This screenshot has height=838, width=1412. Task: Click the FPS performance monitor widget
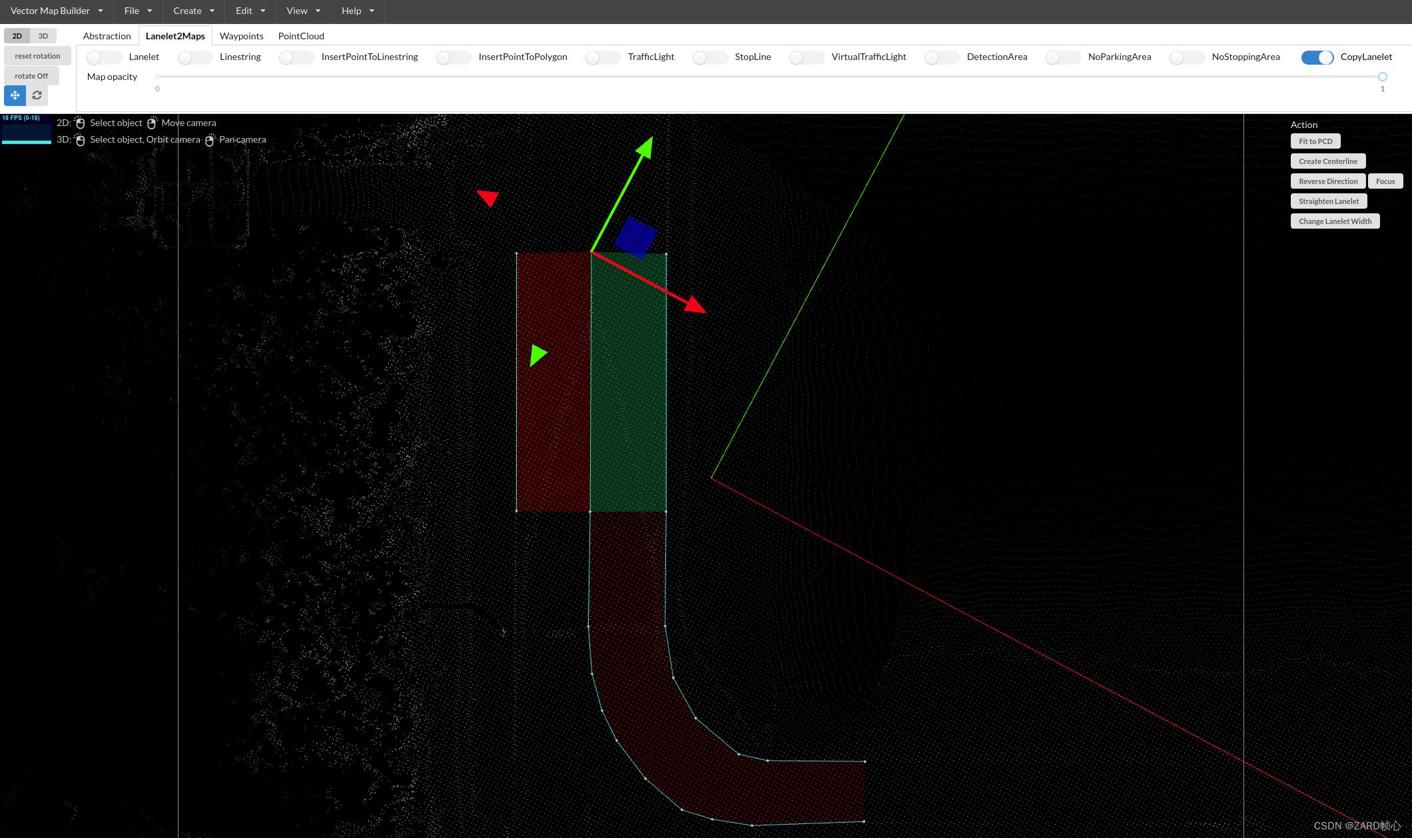click(26, 130)
